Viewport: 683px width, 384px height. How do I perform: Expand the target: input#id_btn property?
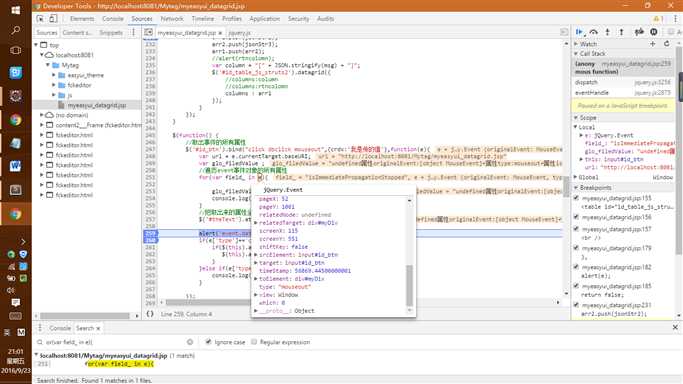click(256, 263)
